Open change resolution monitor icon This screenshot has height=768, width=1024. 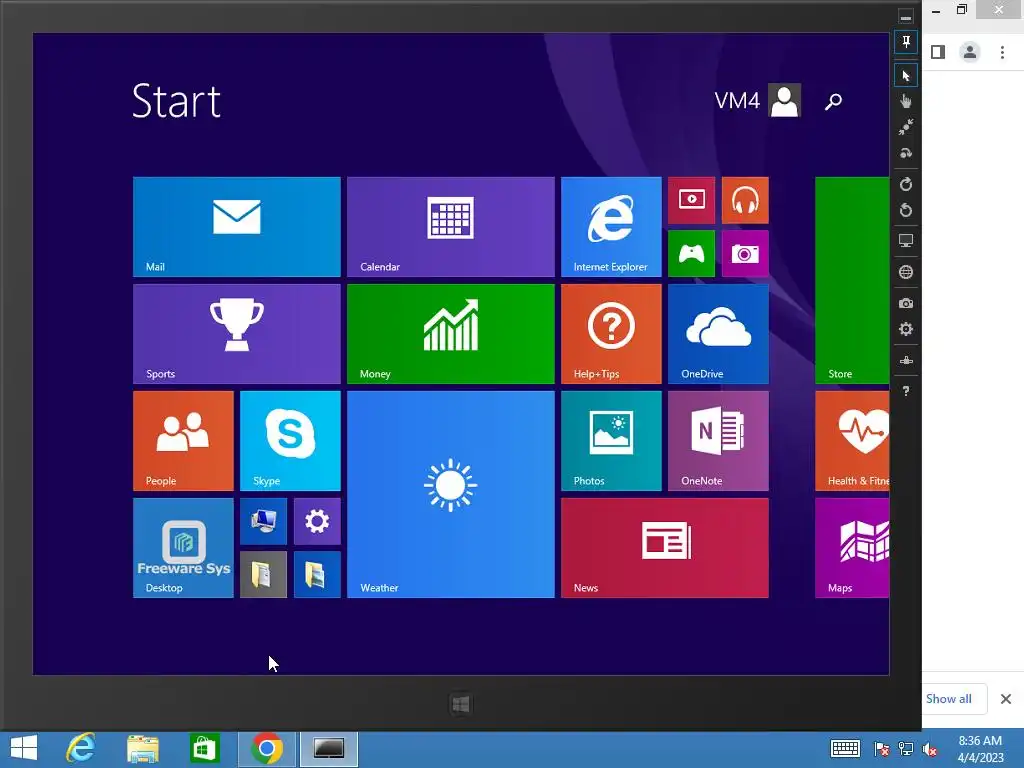pos(906,241)
